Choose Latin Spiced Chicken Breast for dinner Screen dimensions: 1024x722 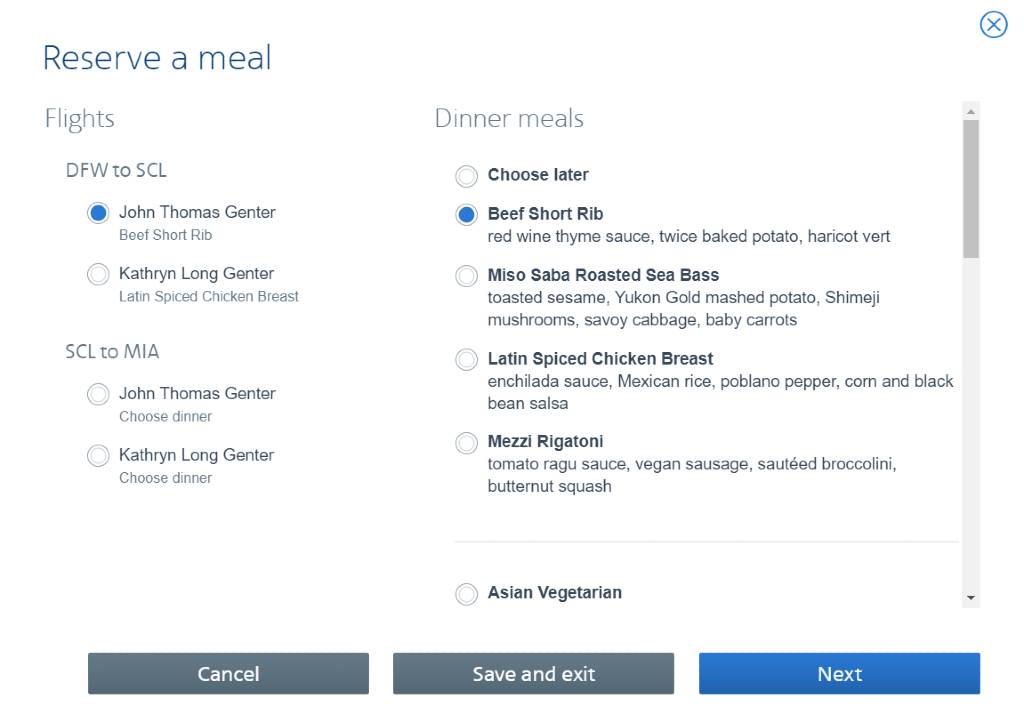466,359
